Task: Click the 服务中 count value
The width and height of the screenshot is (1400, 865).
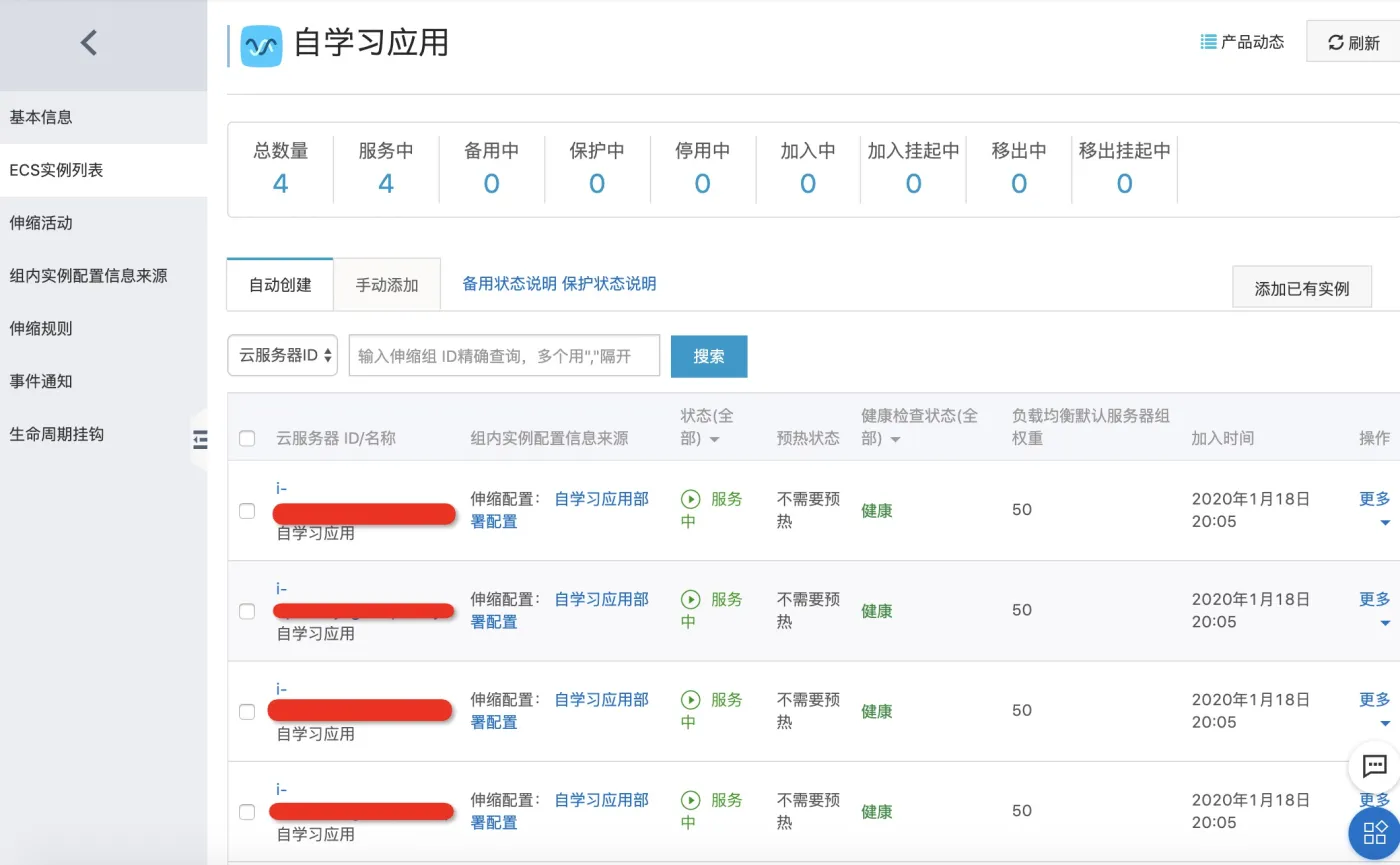Action: 386,184
